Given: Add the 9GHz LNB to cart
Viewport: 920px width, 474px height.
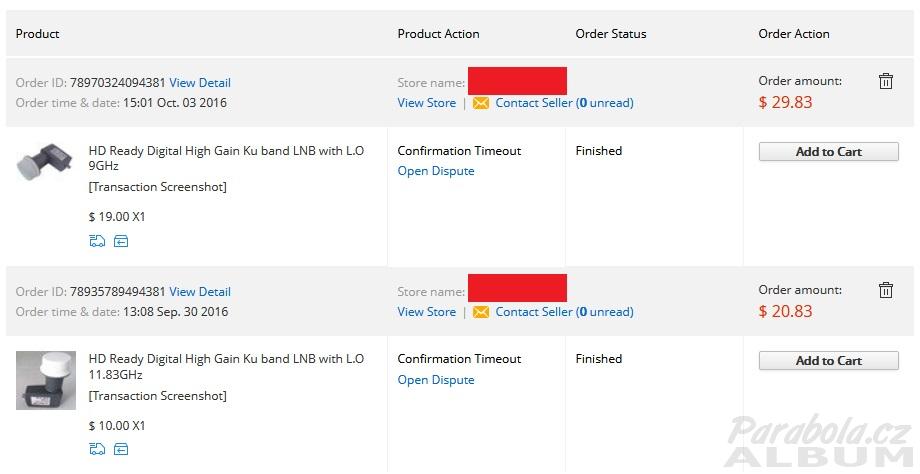Looking at the screenshot, I should tap(828, 151).
